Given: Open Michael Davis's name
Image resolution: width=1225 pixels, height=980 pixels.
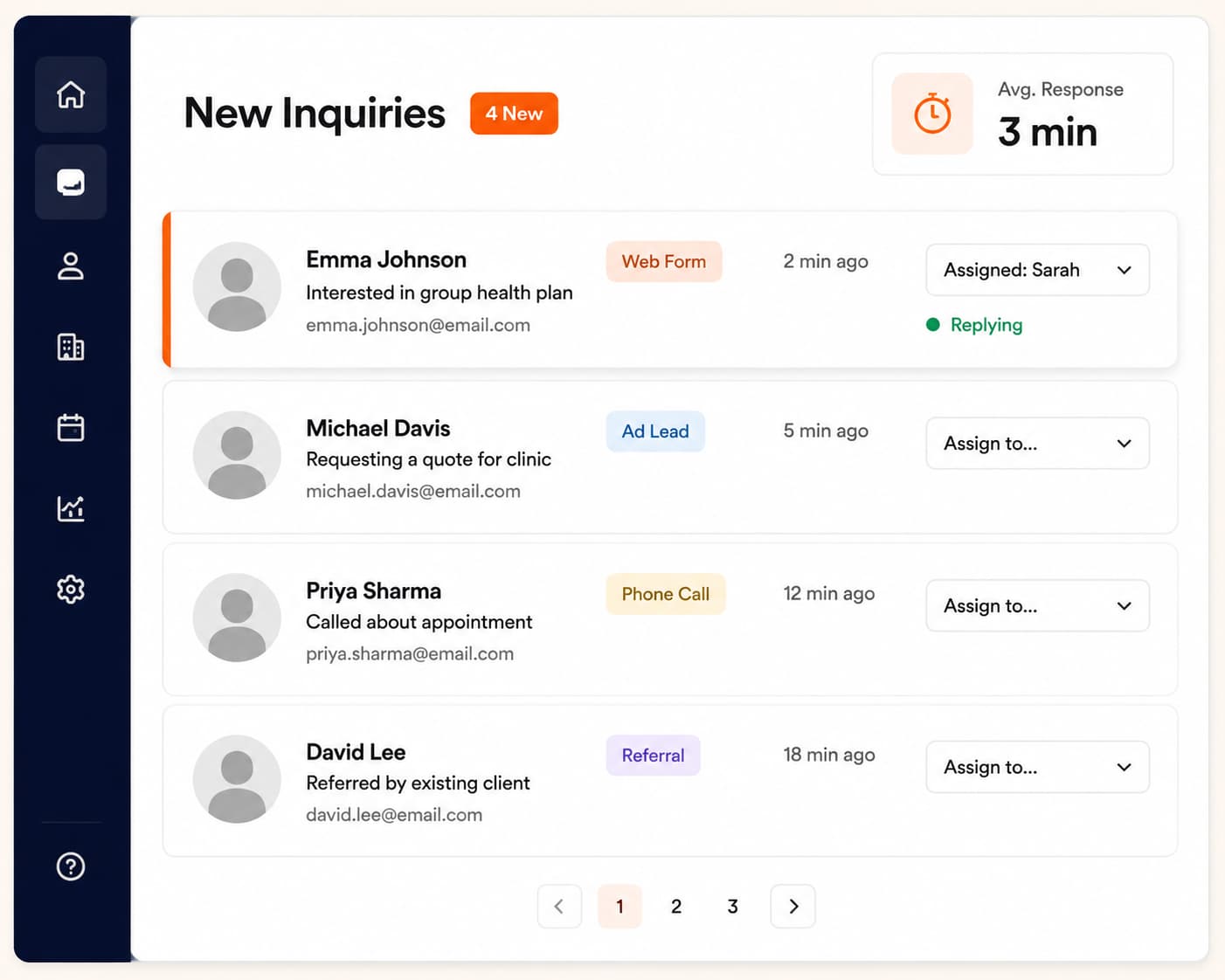Looking at the screenshot, I should pyautogui.click(x=378, y=428).
